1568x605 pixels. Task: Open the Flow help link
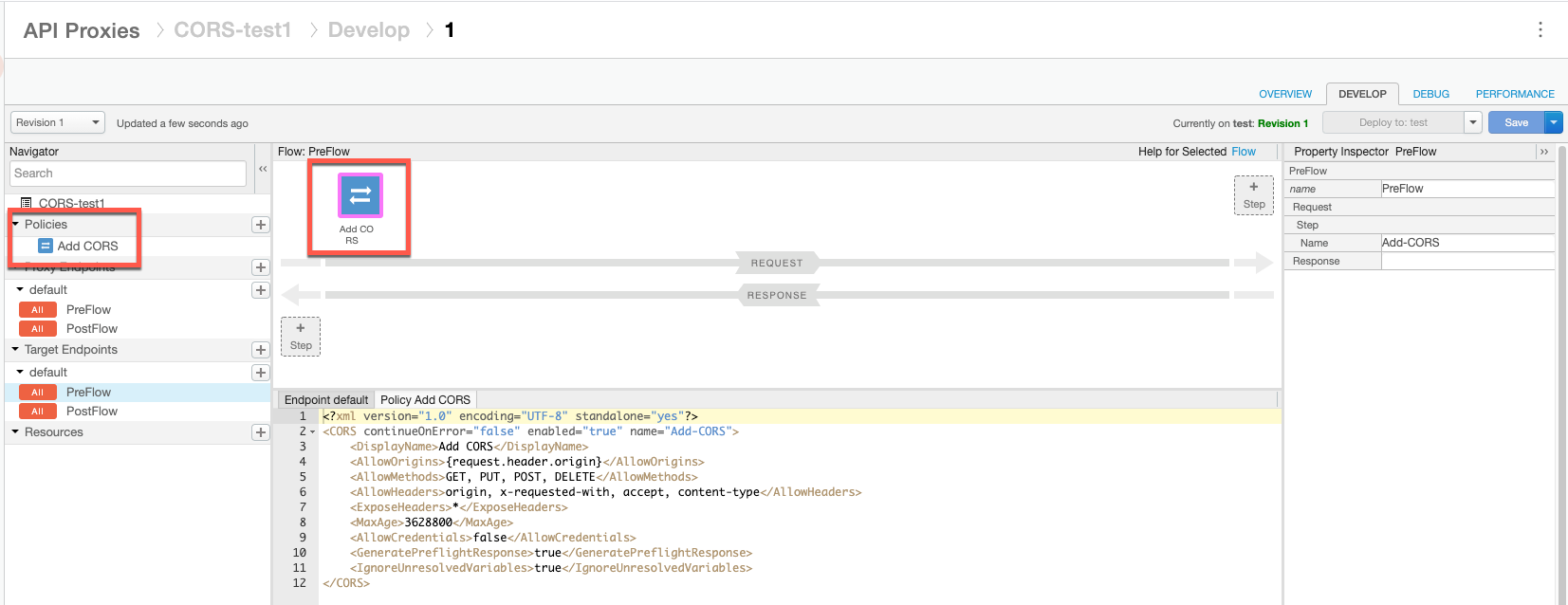1244,152
